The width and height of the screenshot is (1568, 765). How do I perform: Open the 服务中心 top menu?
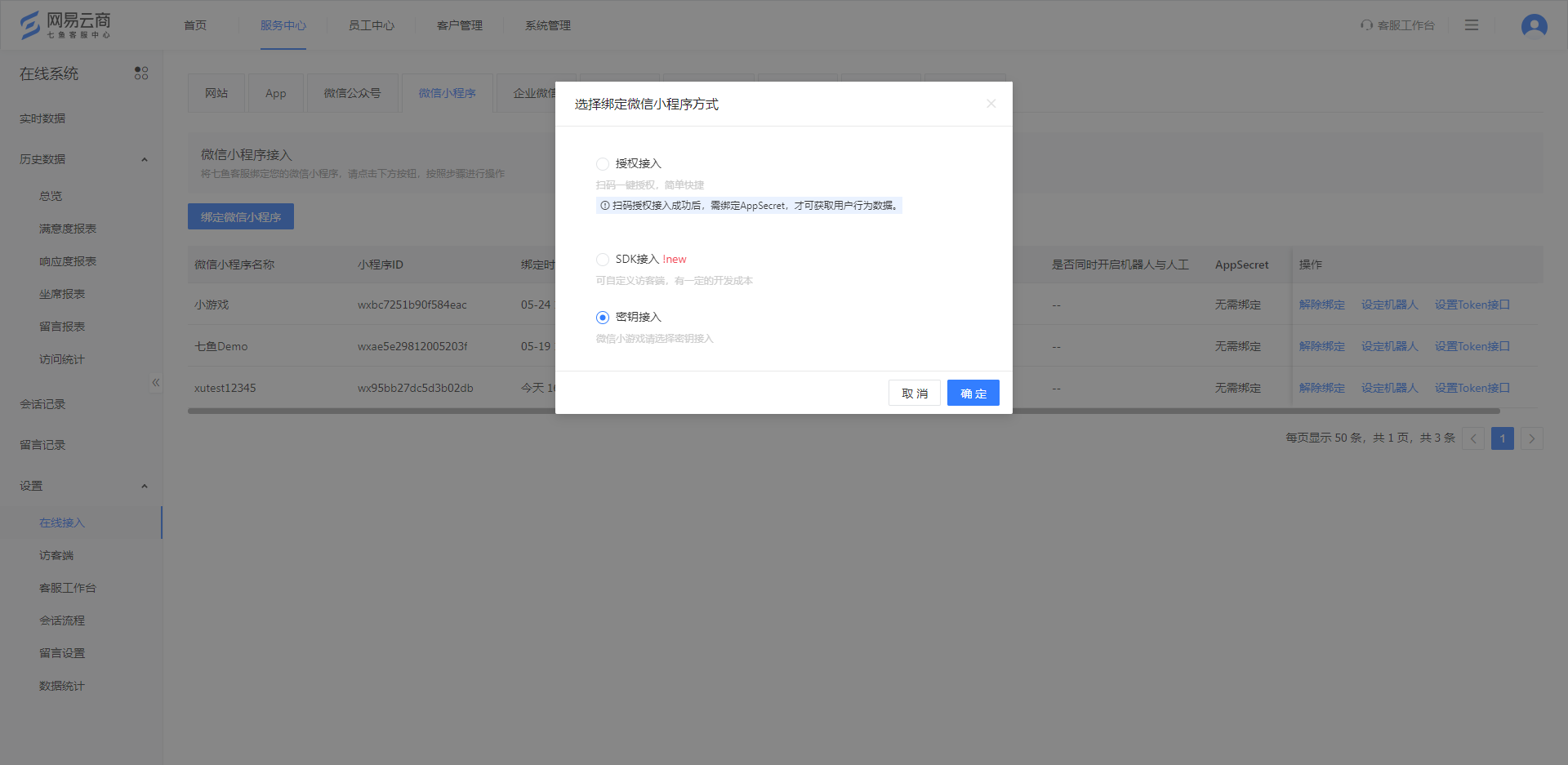pyautogui.click(x=283, y=25)
